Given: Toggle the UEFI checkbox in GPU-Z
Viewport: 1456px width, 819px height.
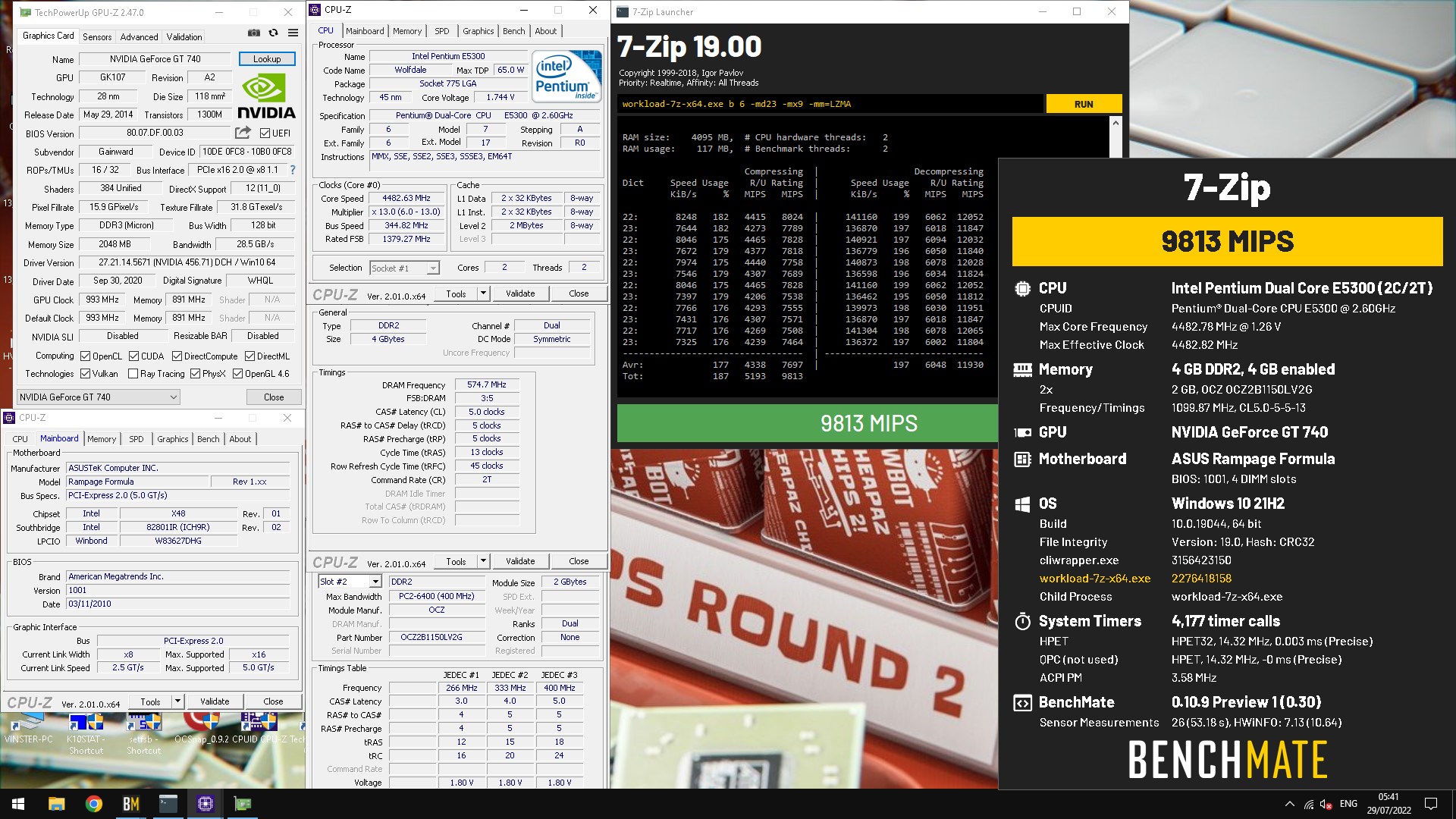Looking at the screenshot, I should (x=265, y=133).
